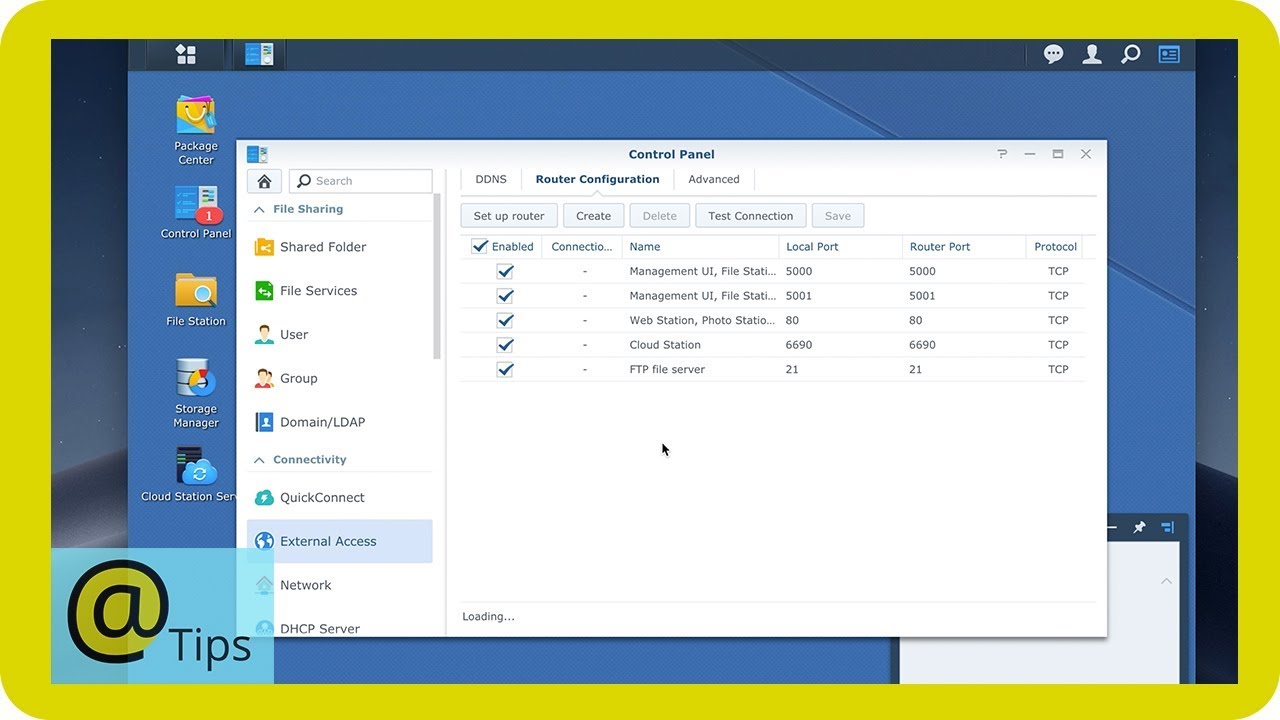This screenshot has width=1280, height=720.
Task: Sort by the Router Port column header
Action: pyautogui.click(x=964, y=246)
